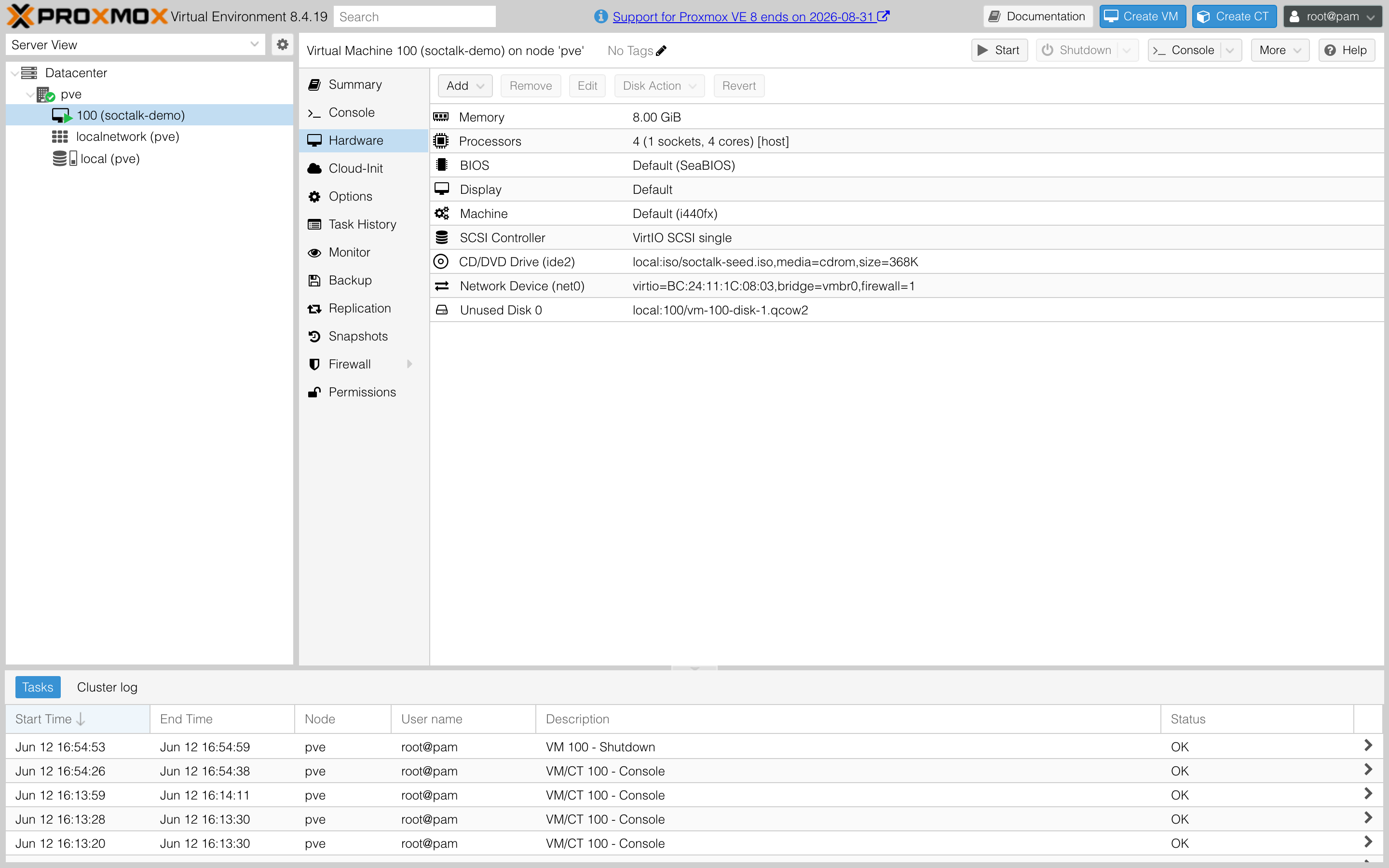Sort by the Status column header
Image resolution: width=1389 pixels, height=868 pixels.
pyautogui.click(x=1257, y=719)
